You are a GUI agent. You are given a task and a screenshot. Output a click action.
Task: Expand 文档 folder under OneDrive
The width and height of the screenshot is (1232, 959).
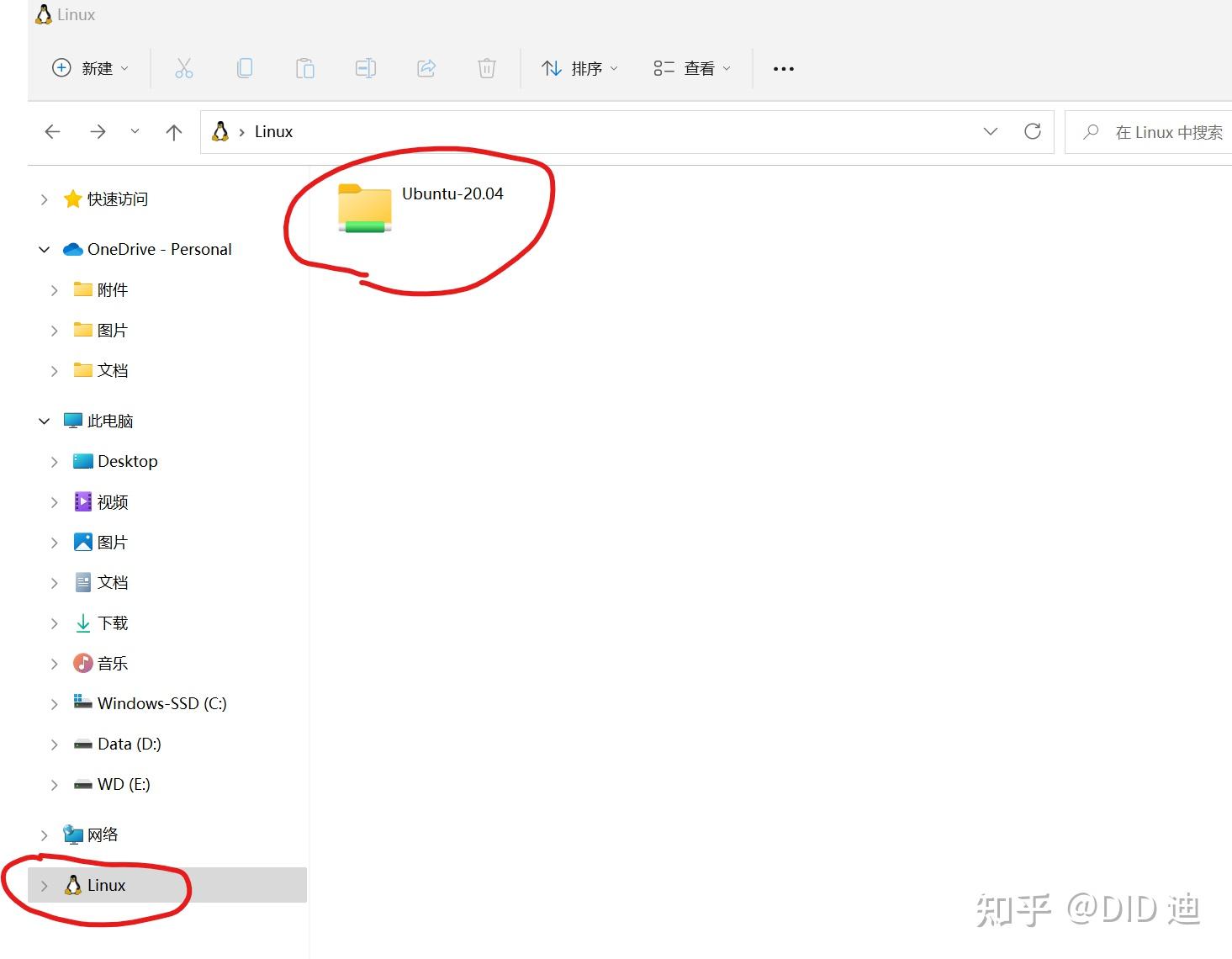coord(54,371)
